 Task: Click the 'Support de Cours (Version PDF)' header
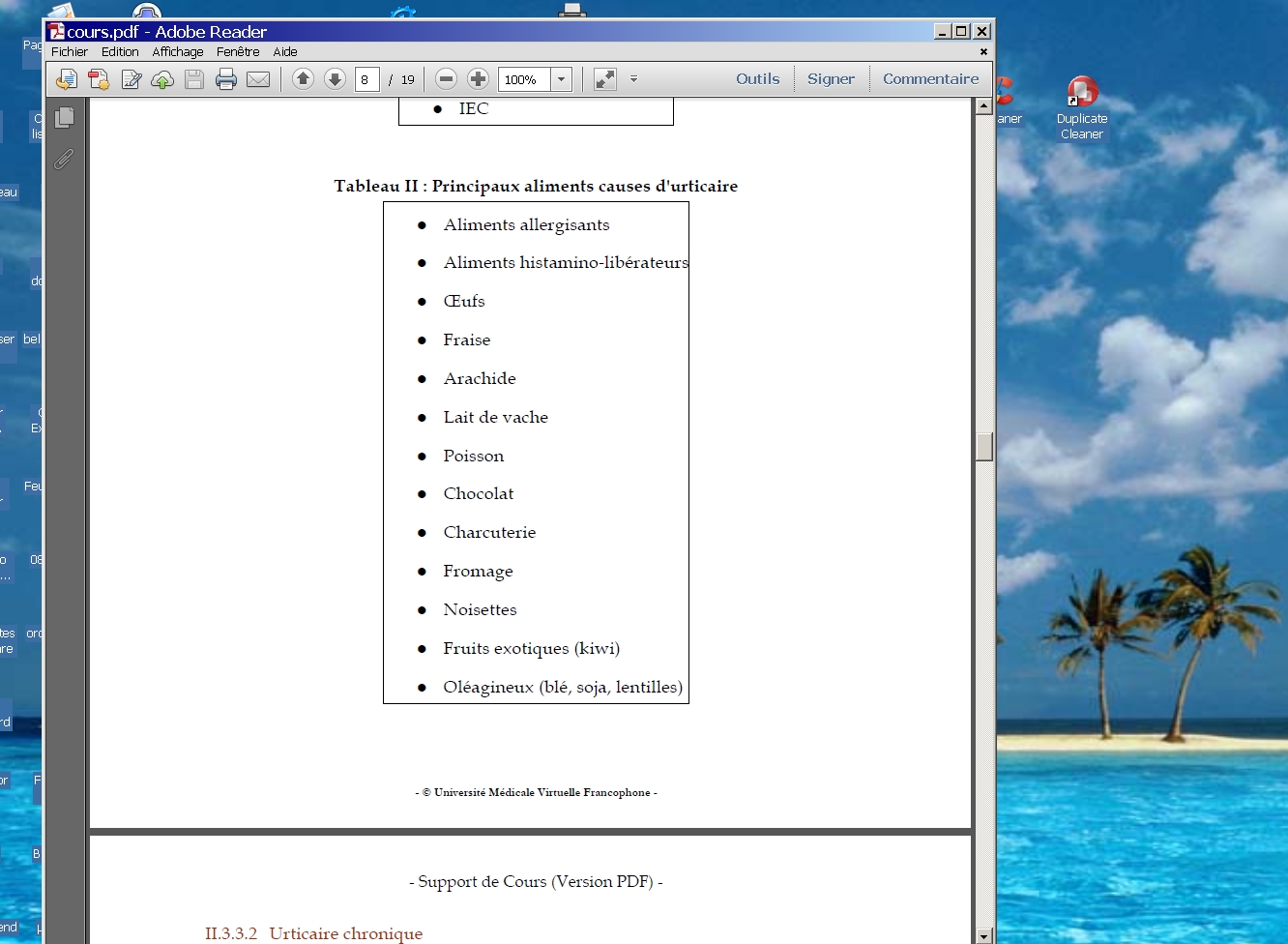coord(536,881)
